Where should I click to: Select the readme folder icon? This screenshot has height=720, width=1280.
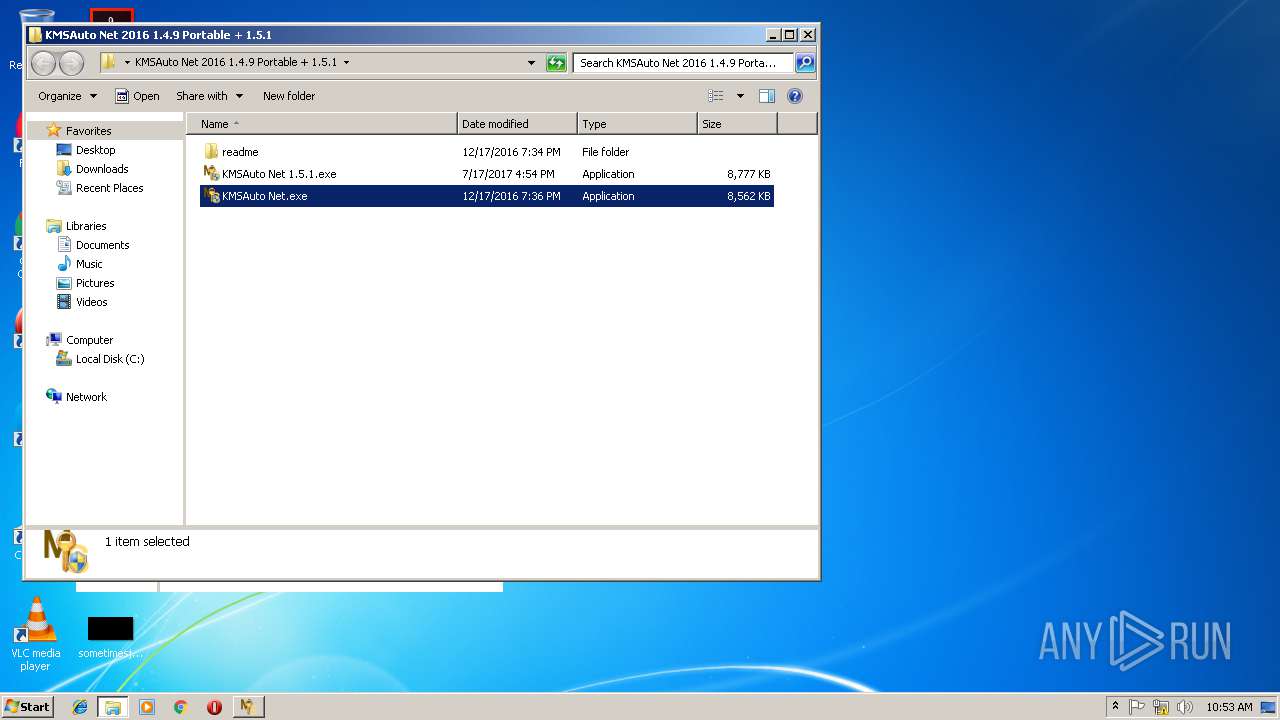click(x=211, y=152)
